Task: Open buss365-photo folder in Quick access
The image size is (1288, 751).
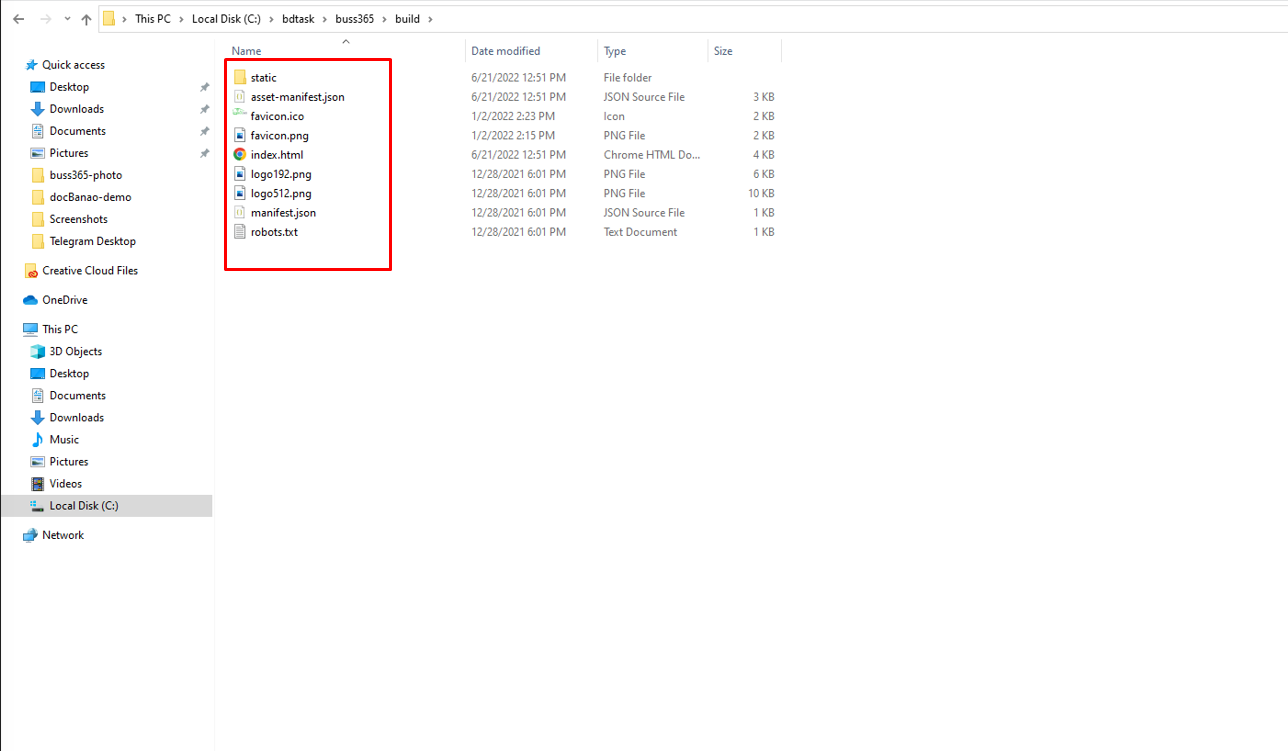Action: tap(85, 175)
